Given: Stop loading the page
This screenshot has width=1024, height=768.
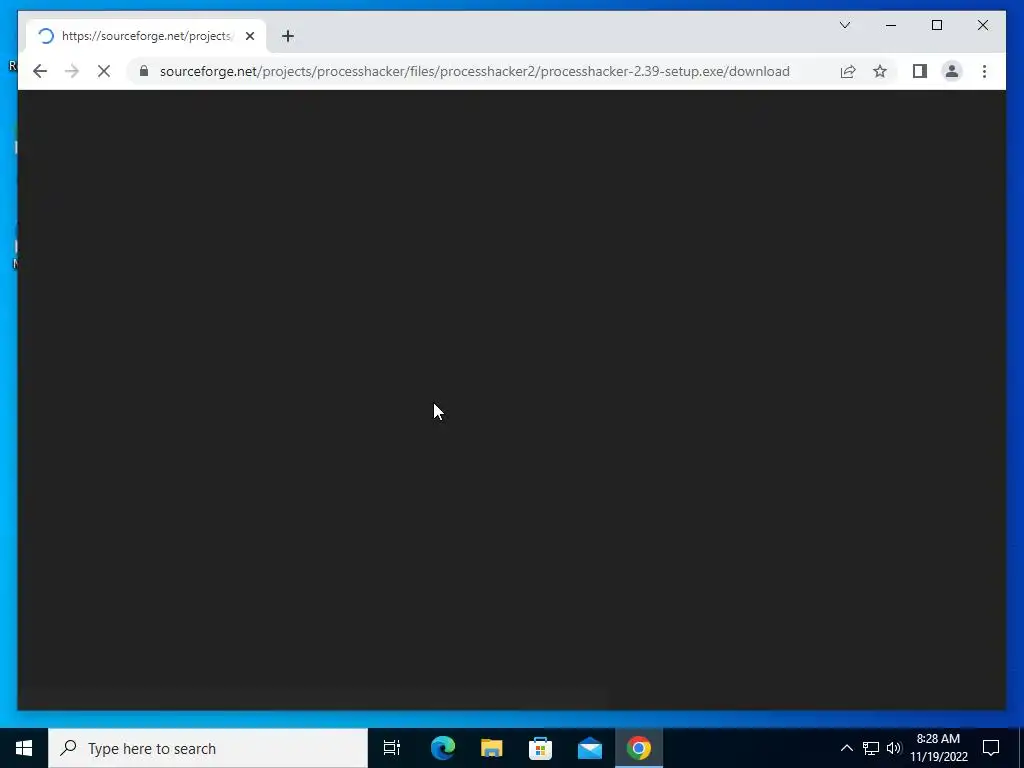Looking at the screenshot, I should pyautogui.click(x=104, y=71).
